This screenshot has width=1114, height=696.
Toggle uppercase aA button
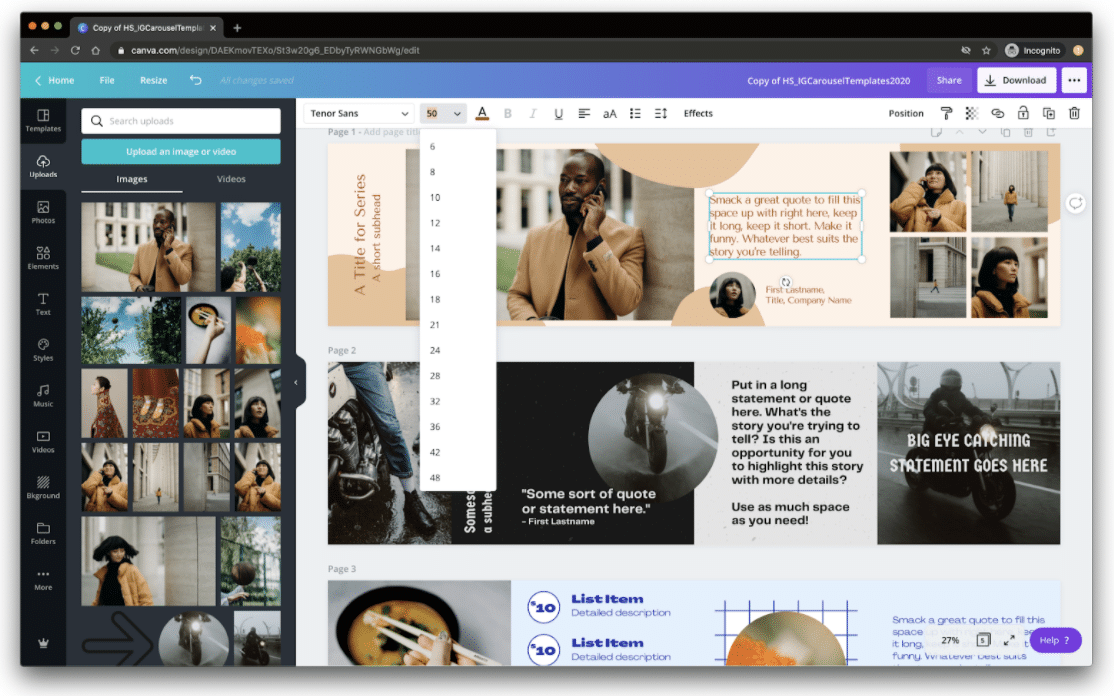coord(610,114)
